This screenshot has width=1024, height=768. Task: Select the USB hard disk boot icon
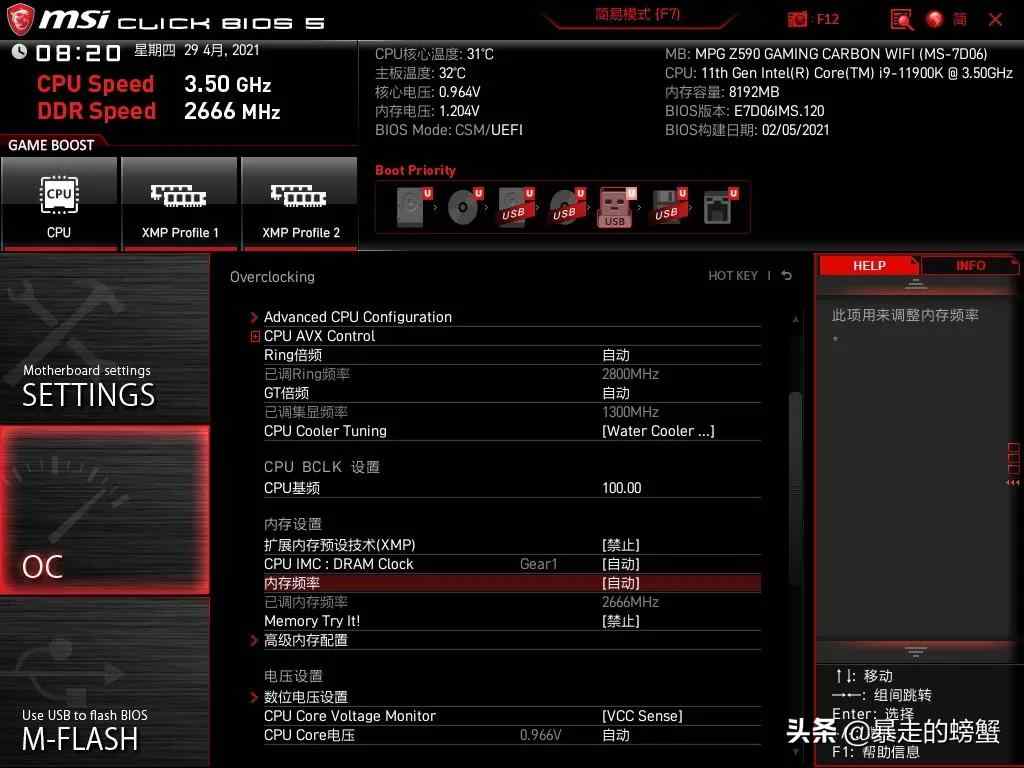click(x=515, y=207)
